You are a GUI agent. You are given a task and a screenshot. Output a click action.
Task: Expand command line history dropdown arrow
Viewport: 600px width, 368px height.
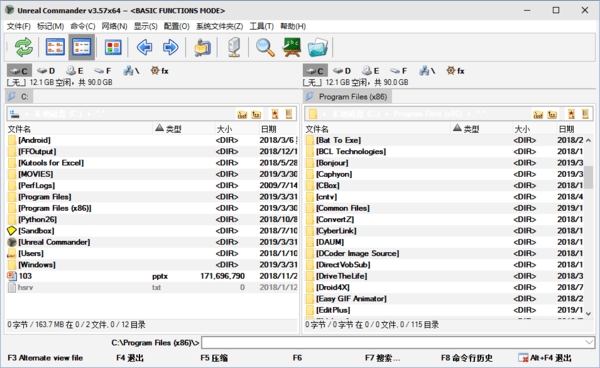tap(590, 342)
